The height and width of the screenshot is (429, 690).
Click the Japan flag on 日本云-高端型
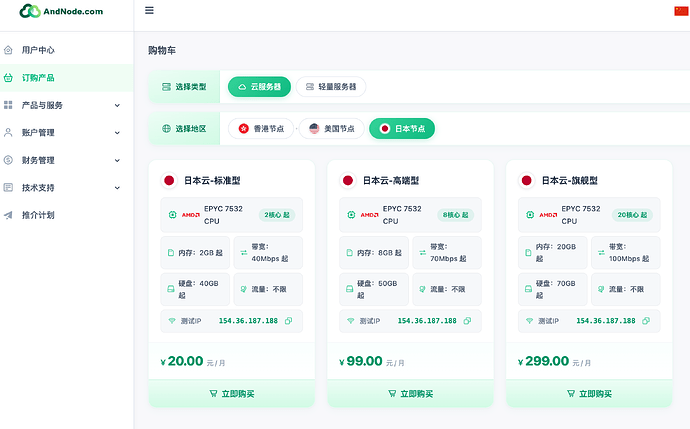(348, 180)
